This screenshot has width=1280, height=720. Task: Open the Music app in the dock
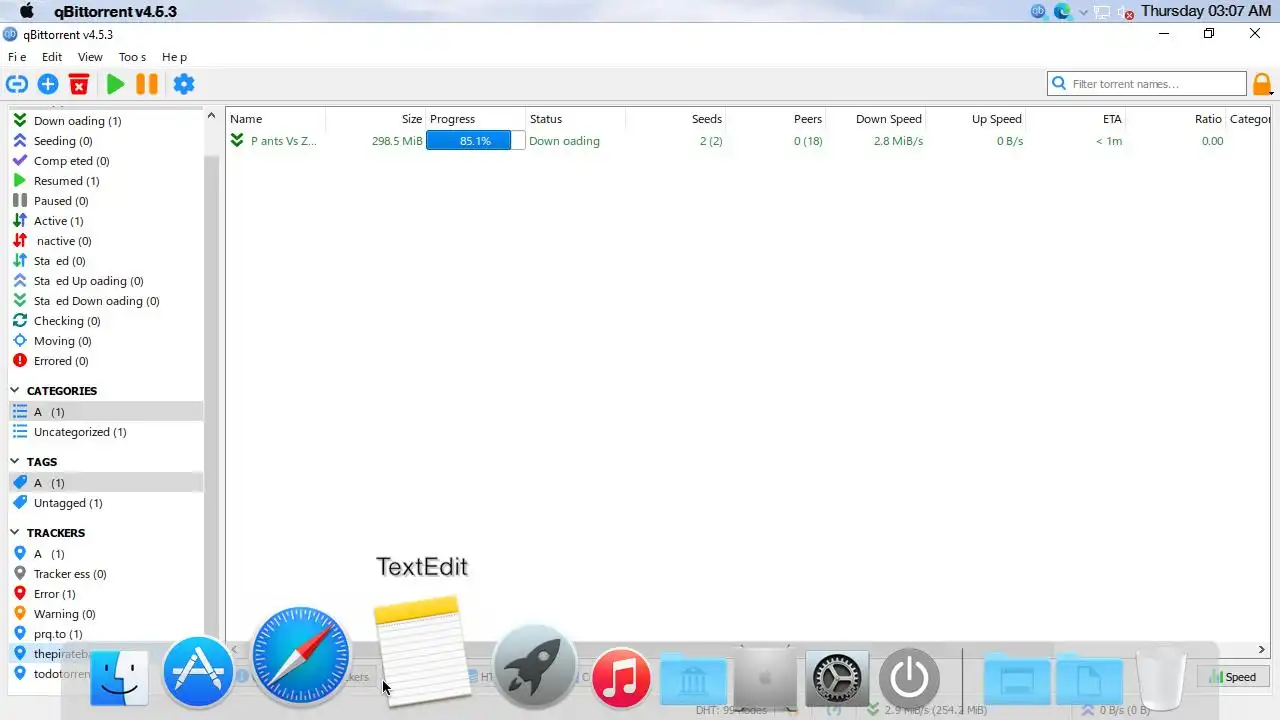point(621,678)
